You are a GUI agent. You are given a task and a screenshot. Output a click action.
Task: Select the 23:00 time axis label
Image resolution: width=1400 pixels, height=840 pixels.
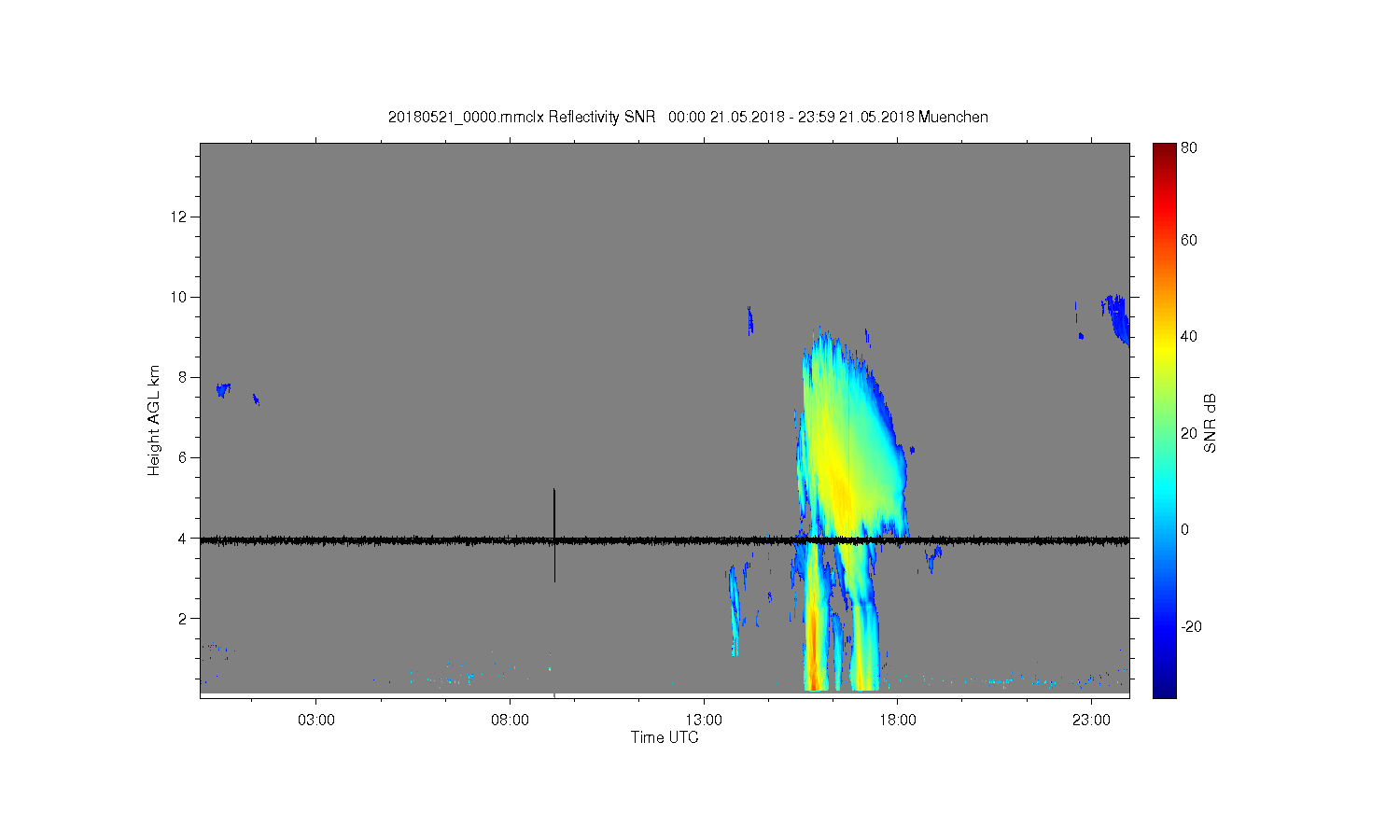coord(1091,721)
